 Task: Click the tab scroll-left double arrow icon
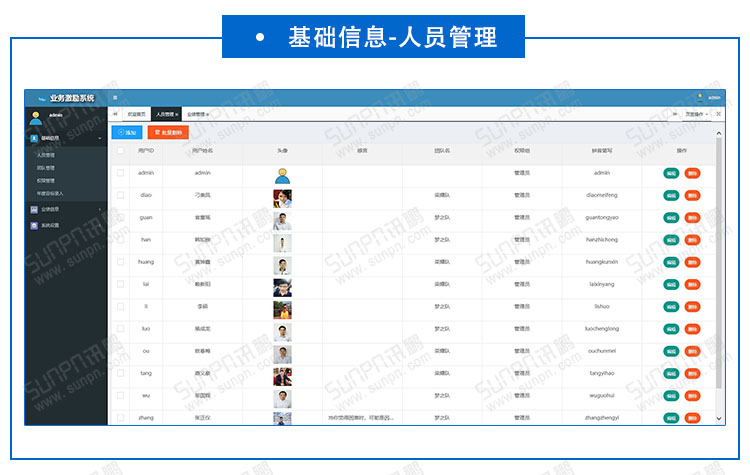tap(114, 114)
